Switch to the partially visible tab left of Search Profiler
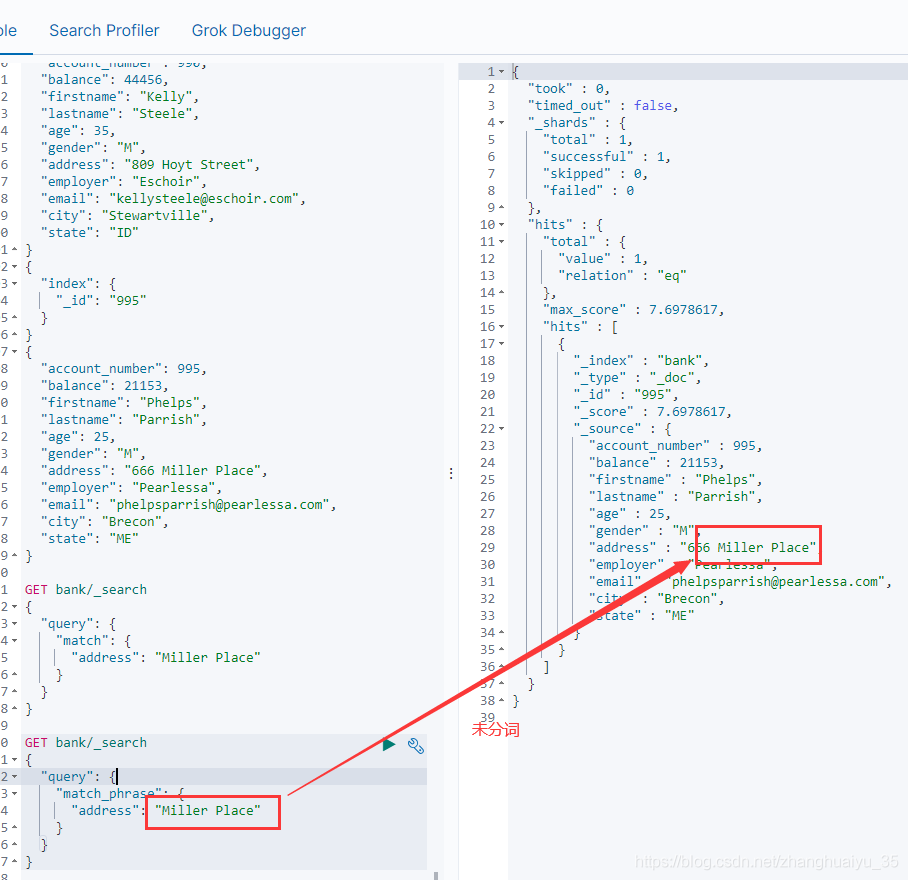 pos(7,30)
